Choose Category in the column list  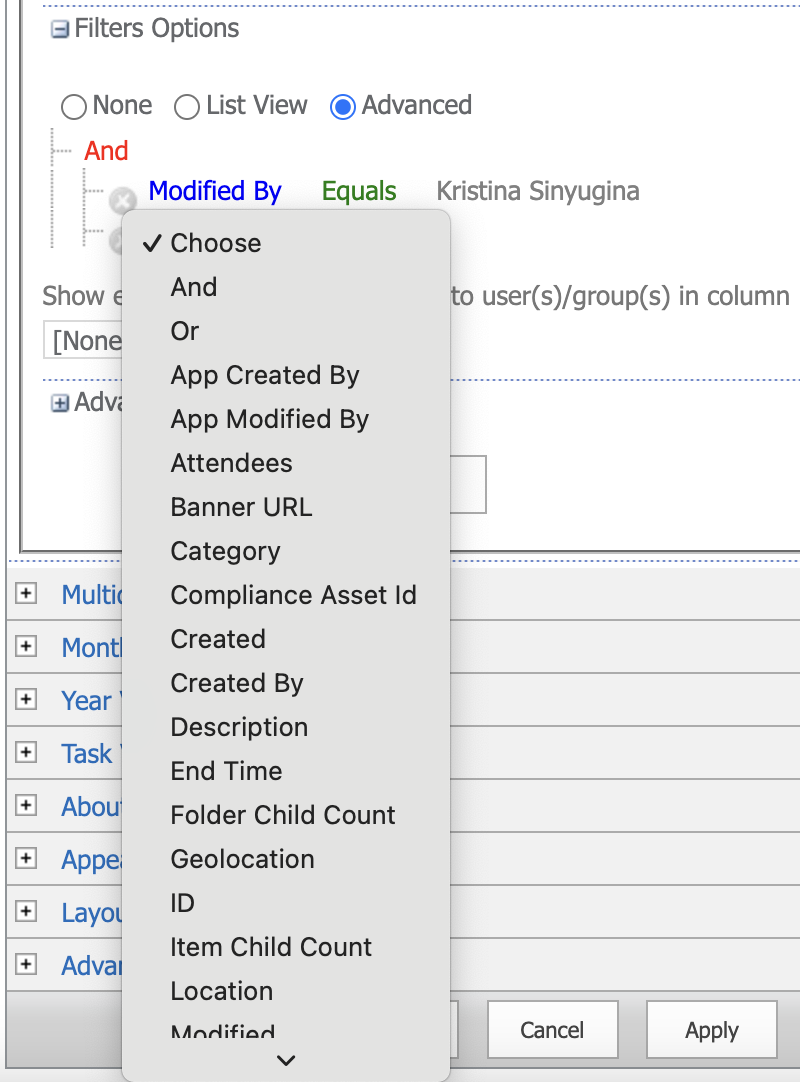[224, 551]
